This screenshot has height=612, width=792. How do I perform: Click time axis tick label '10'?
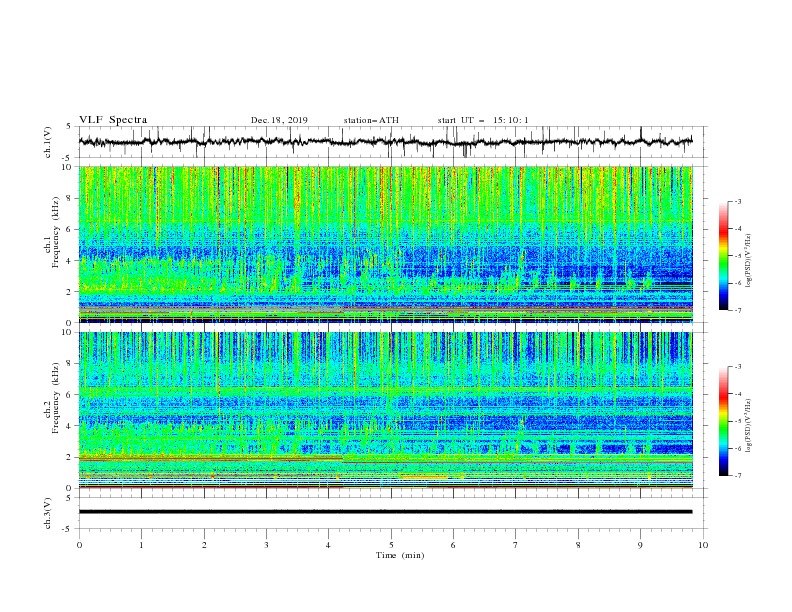click(703, 545)
